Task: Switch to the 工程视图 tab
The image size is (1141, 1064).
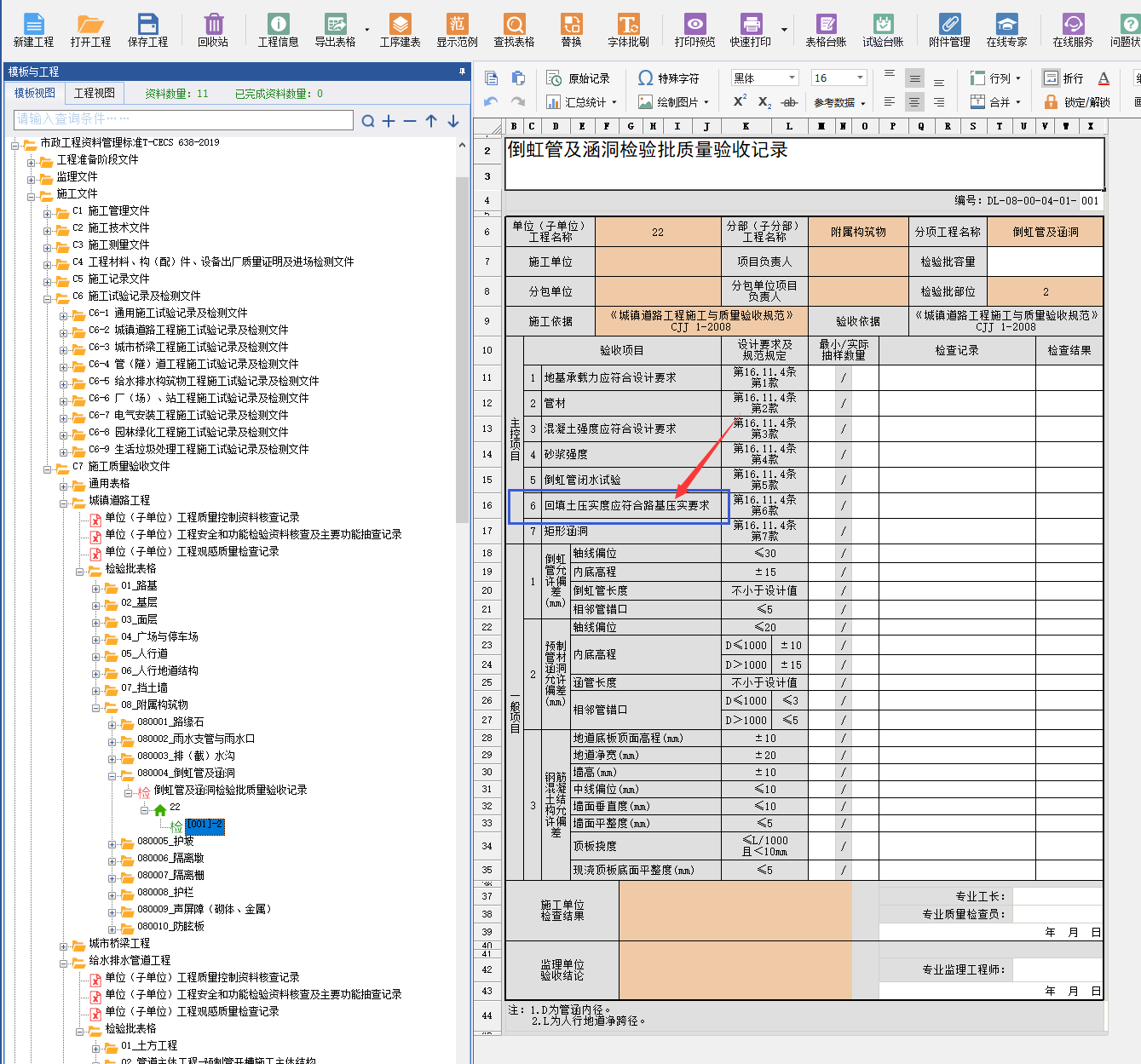Action: (x=94, y=93)
